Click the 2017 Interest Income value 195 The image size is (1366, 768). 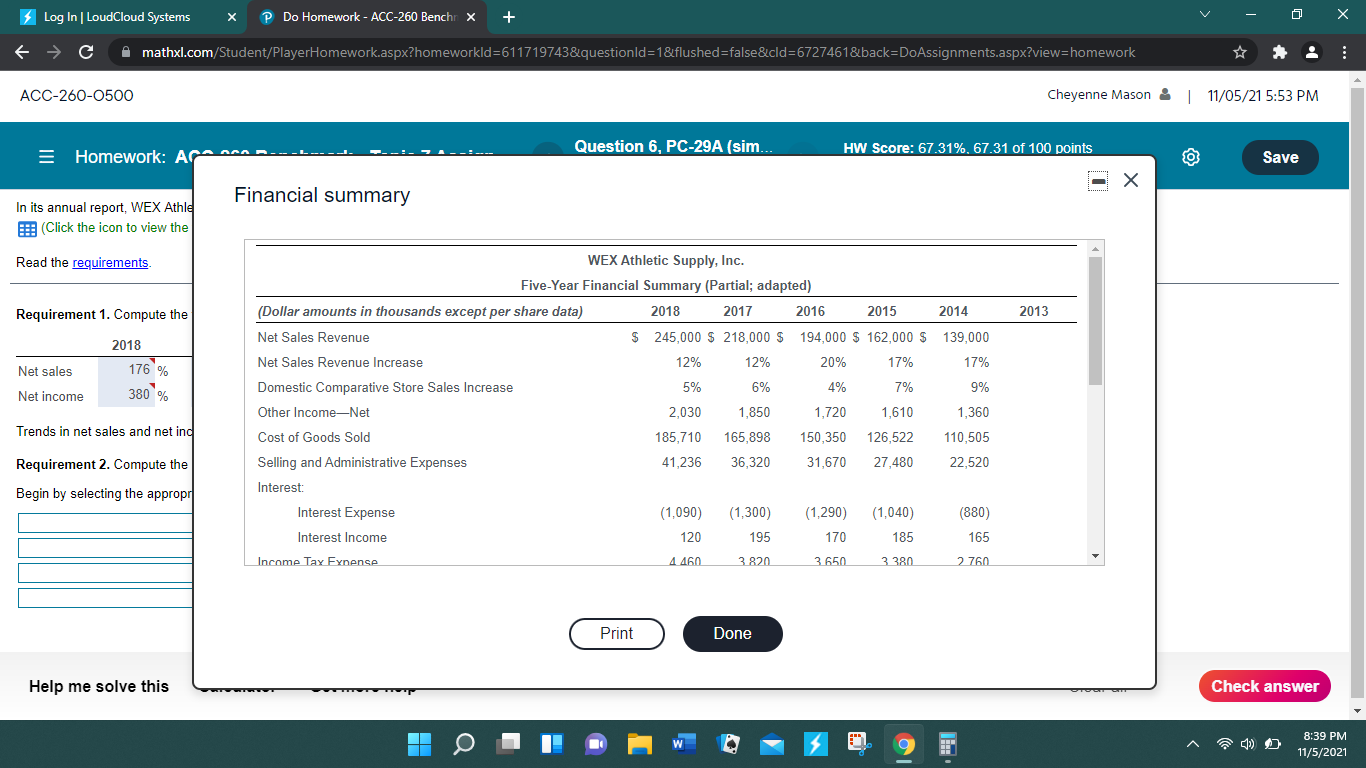[759, 537]
